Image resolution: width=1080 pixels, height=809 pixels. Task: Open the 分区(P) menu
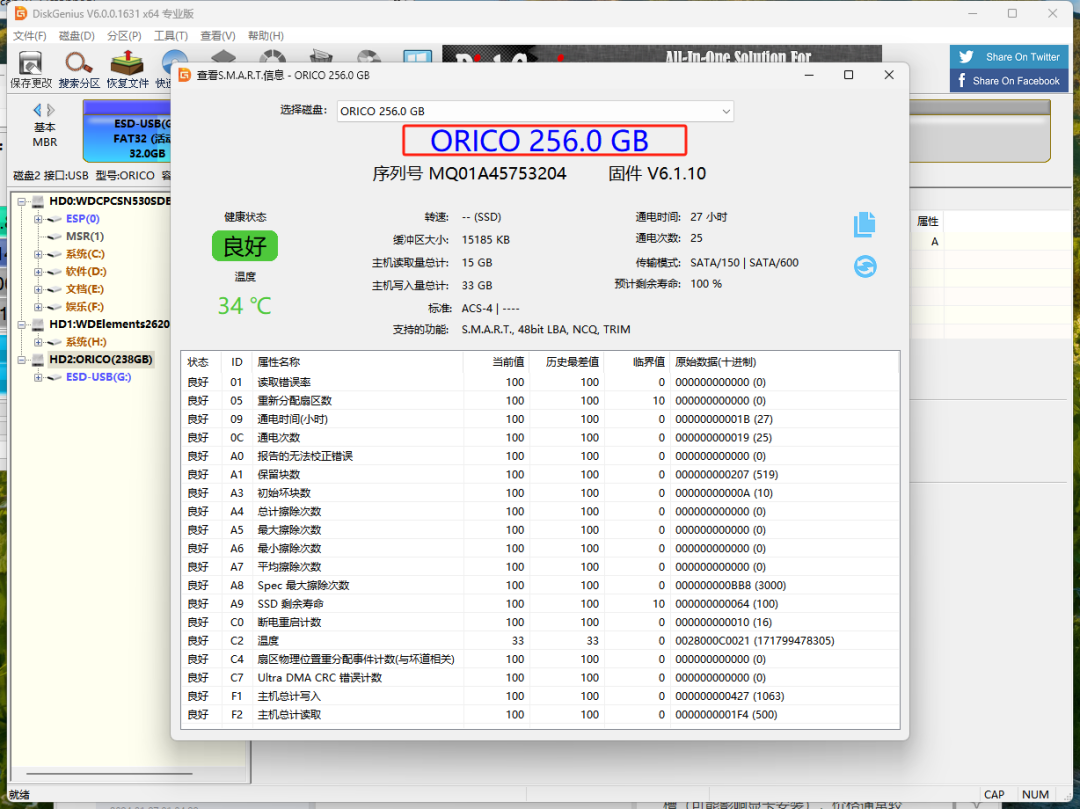124,36
